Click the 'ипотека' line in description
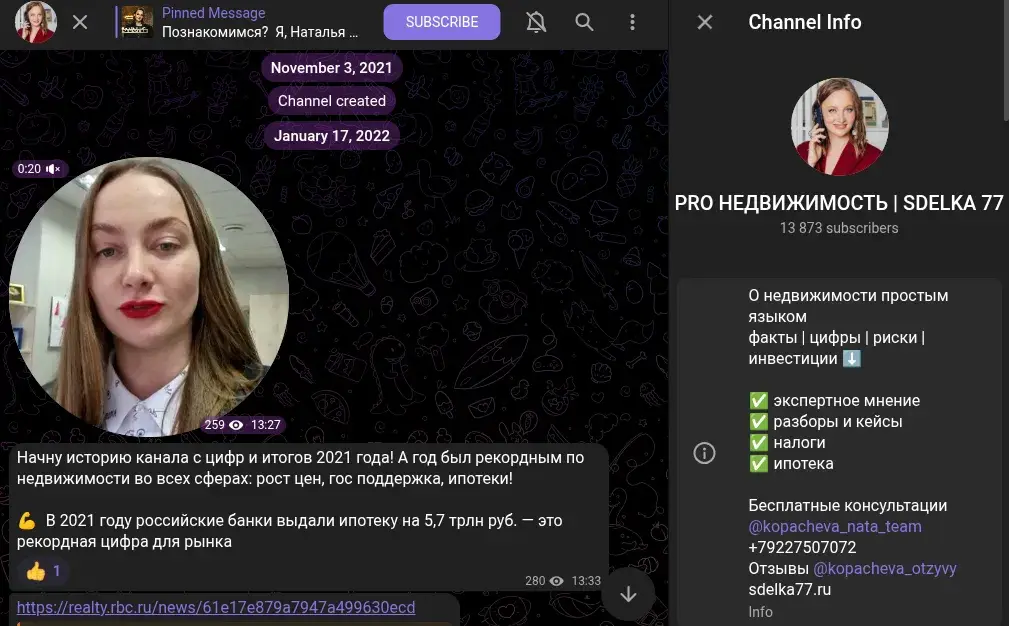Viewport: 1009px width, 626px height. point(791,464)
